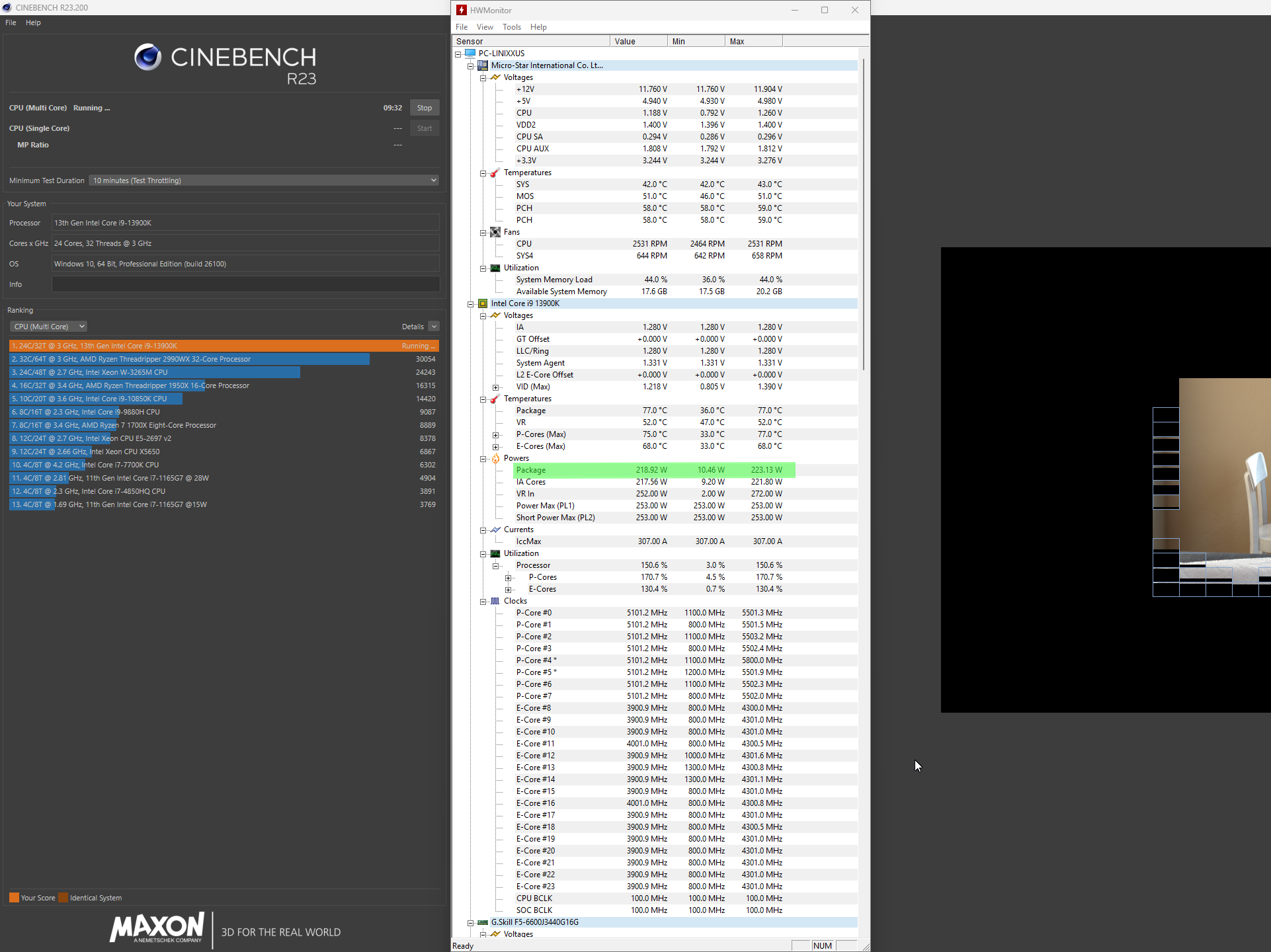Expand the P-Cores (Max) temperature node

coord(495,435)
